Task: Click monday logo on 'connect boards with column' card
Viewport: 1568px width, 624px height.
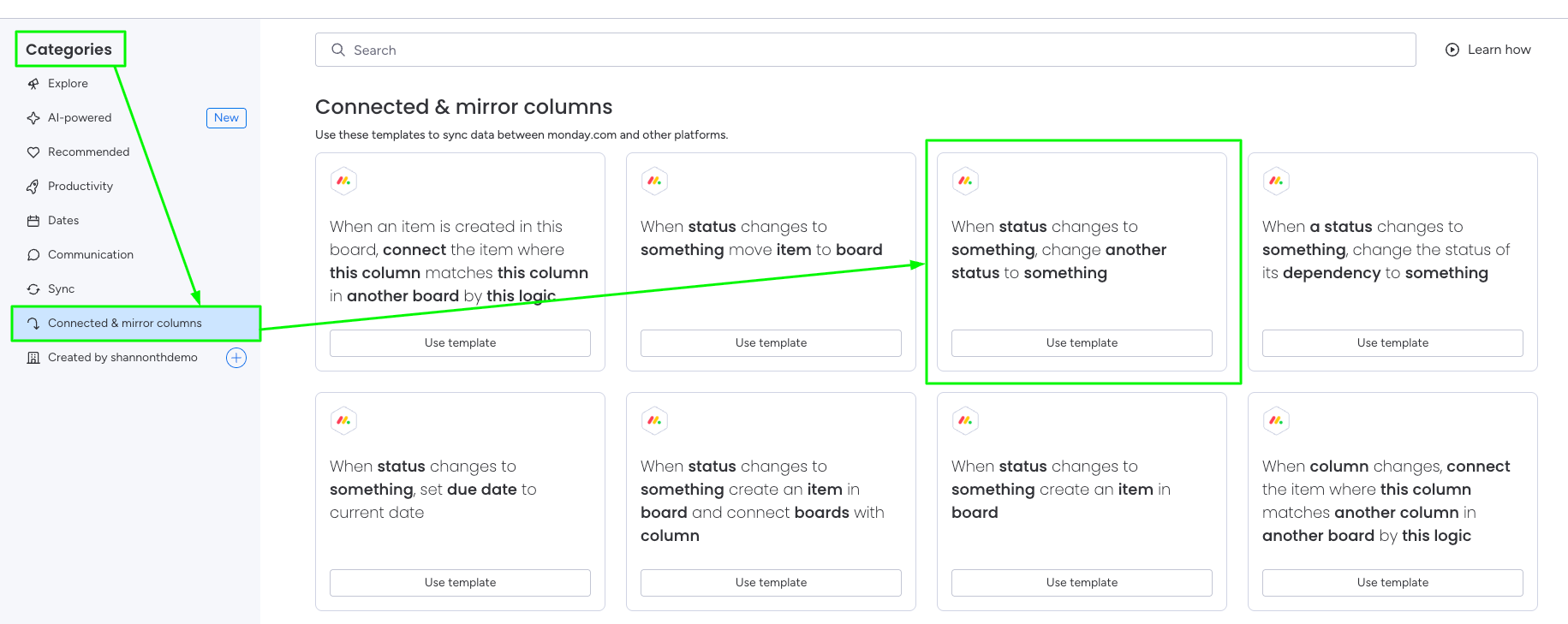Action: click(x=654, y=420)
